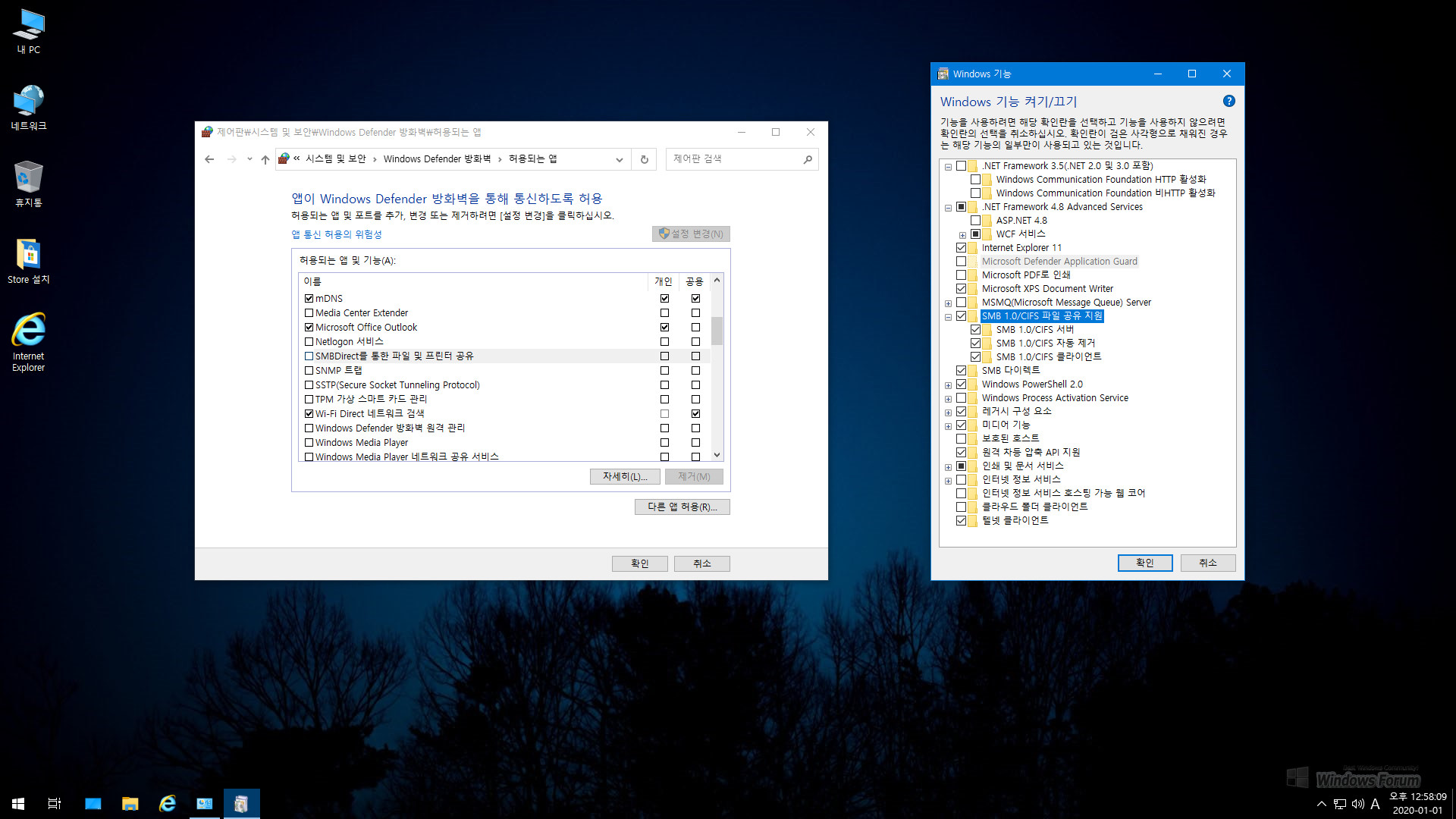Collapse the .NET Framework 3.5 node
Image resolution: width=1456 pixels, height=819 pixels.
(x=948, y=167)
